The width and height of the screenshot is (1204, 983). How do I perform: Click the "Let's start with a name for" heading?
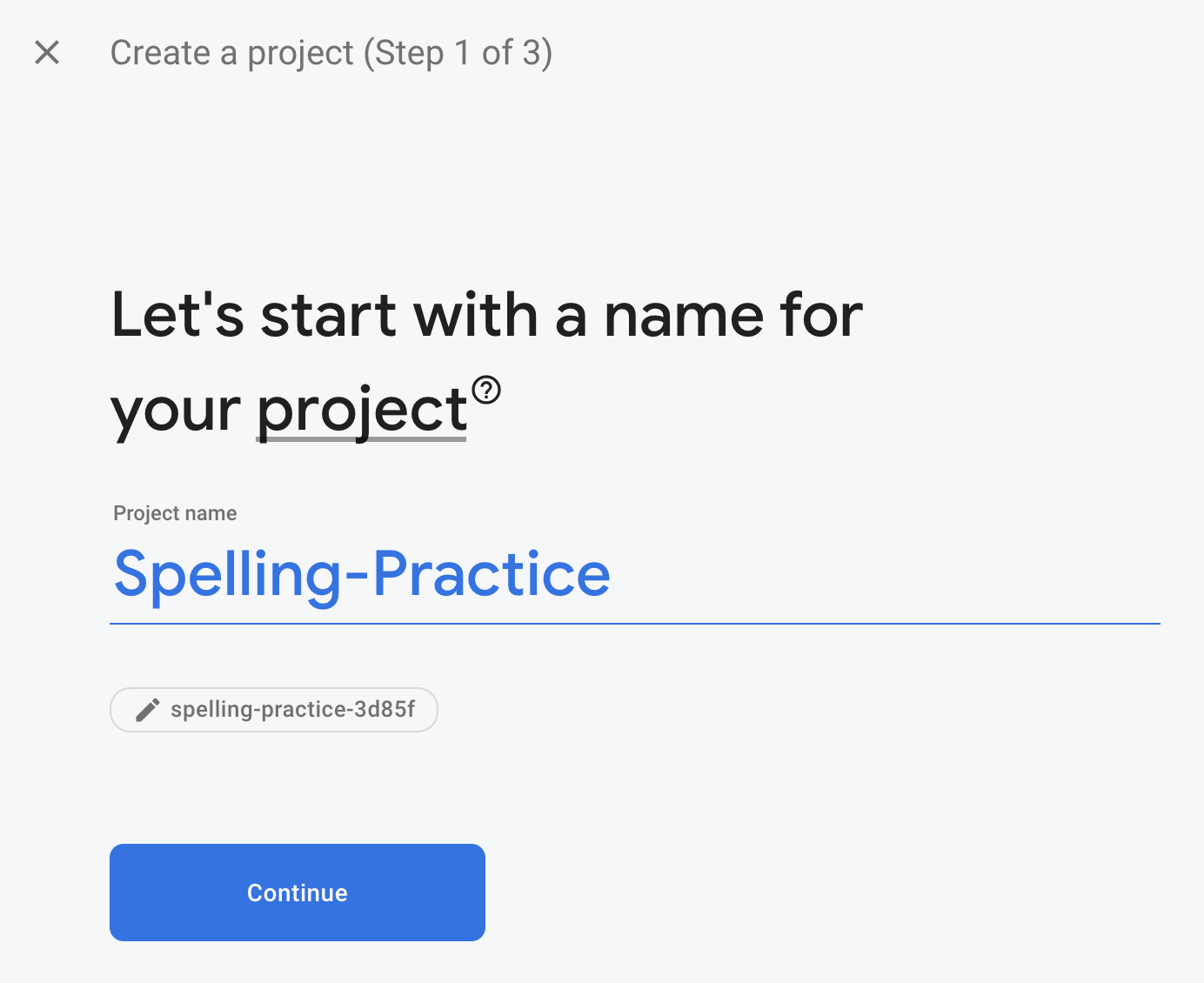tap(486, 315)
